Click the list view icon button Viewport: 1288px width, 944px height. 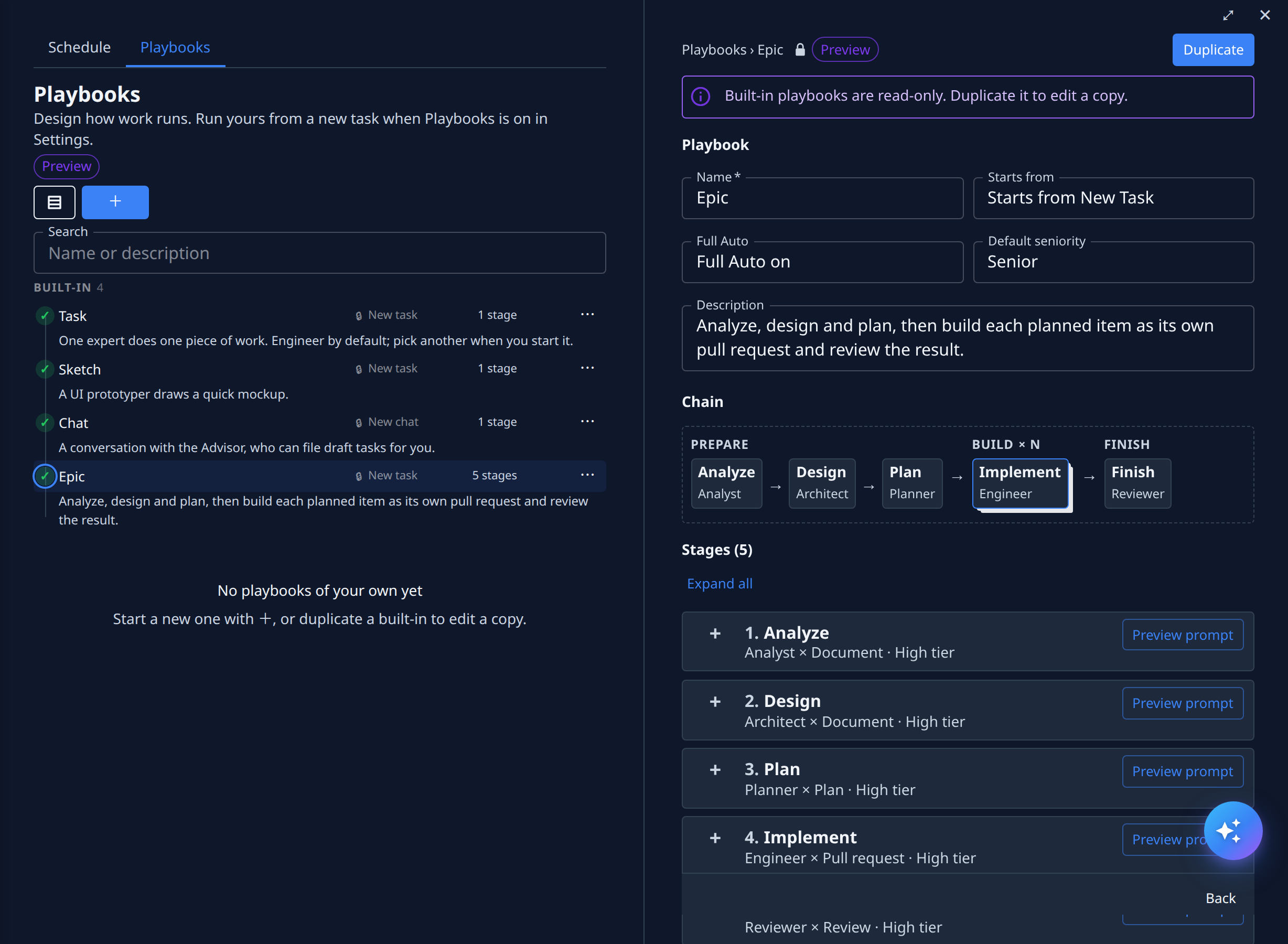tap(55, 202)
